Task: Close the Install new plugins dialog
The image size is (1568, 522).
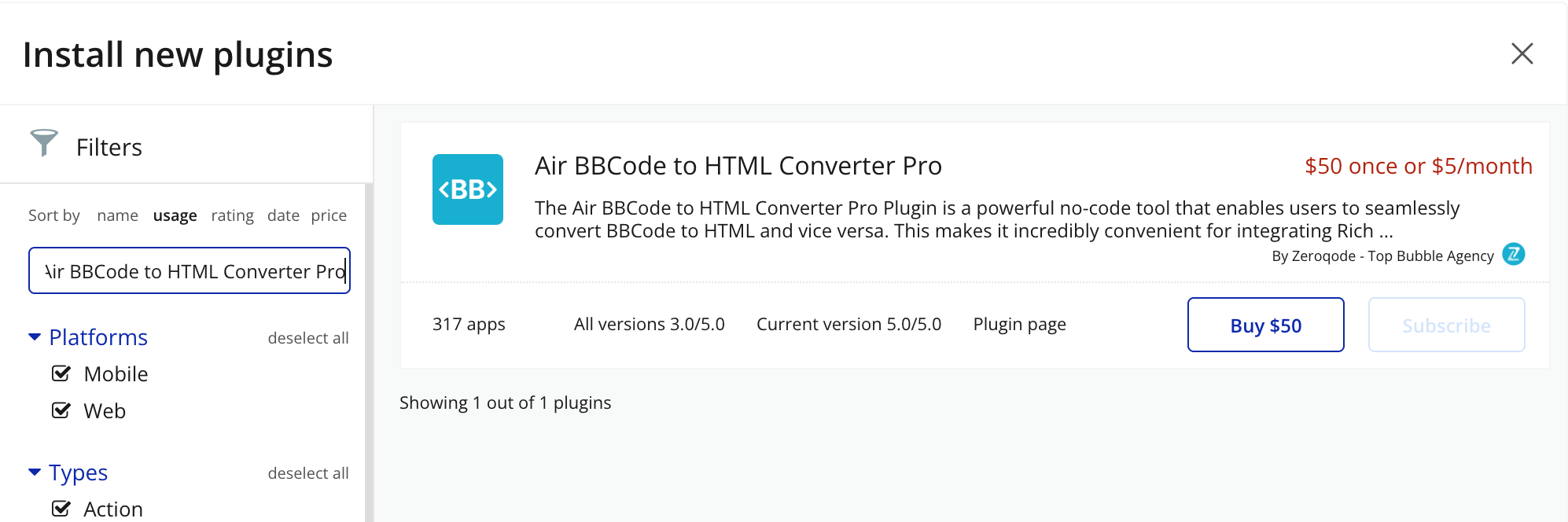Action: point(1522,53)
